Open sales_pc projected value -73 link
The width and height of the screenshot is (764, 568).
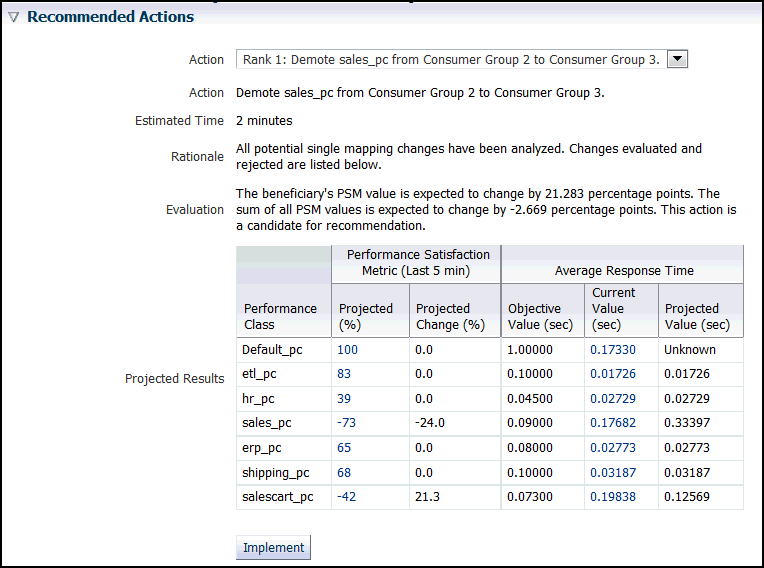(346, 422)
